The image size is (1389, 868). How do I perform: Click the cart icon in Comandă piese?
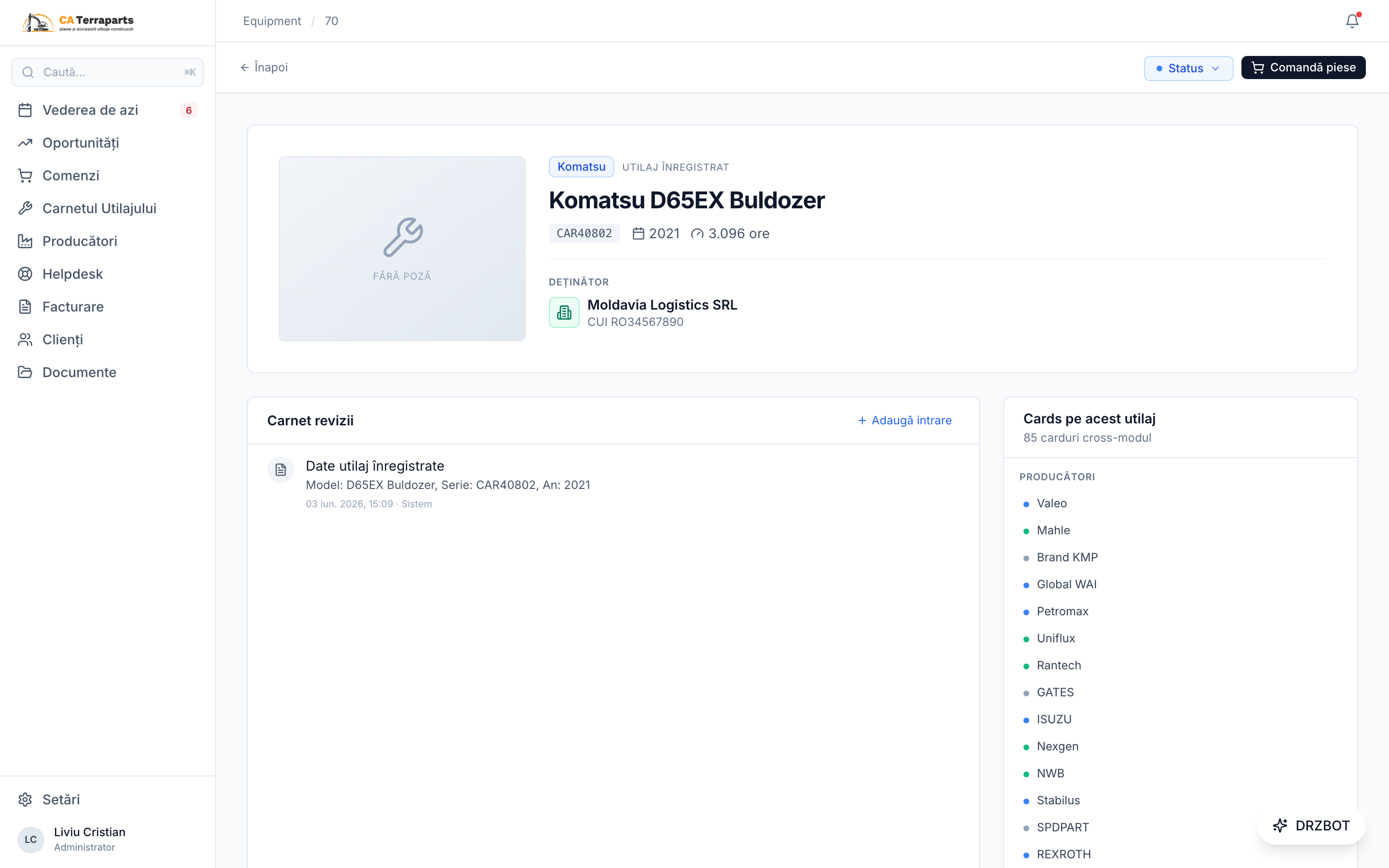tap(1257, 68)
